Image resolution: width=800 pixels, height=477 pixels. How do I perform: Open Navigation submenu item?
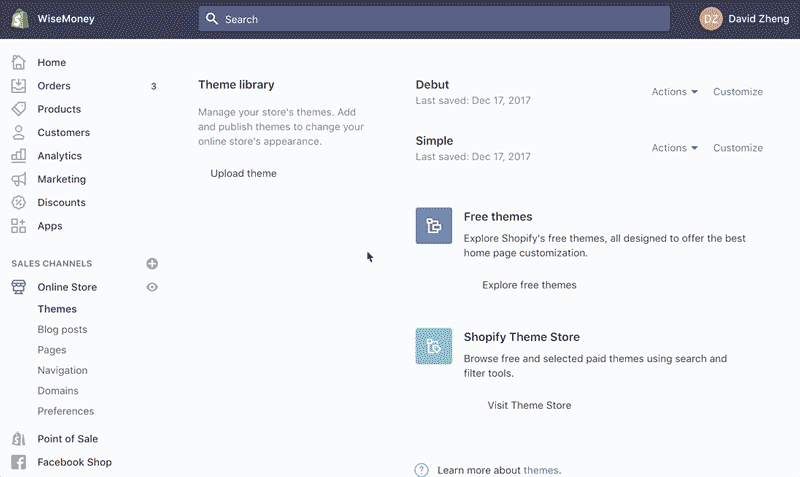point(62,370)
